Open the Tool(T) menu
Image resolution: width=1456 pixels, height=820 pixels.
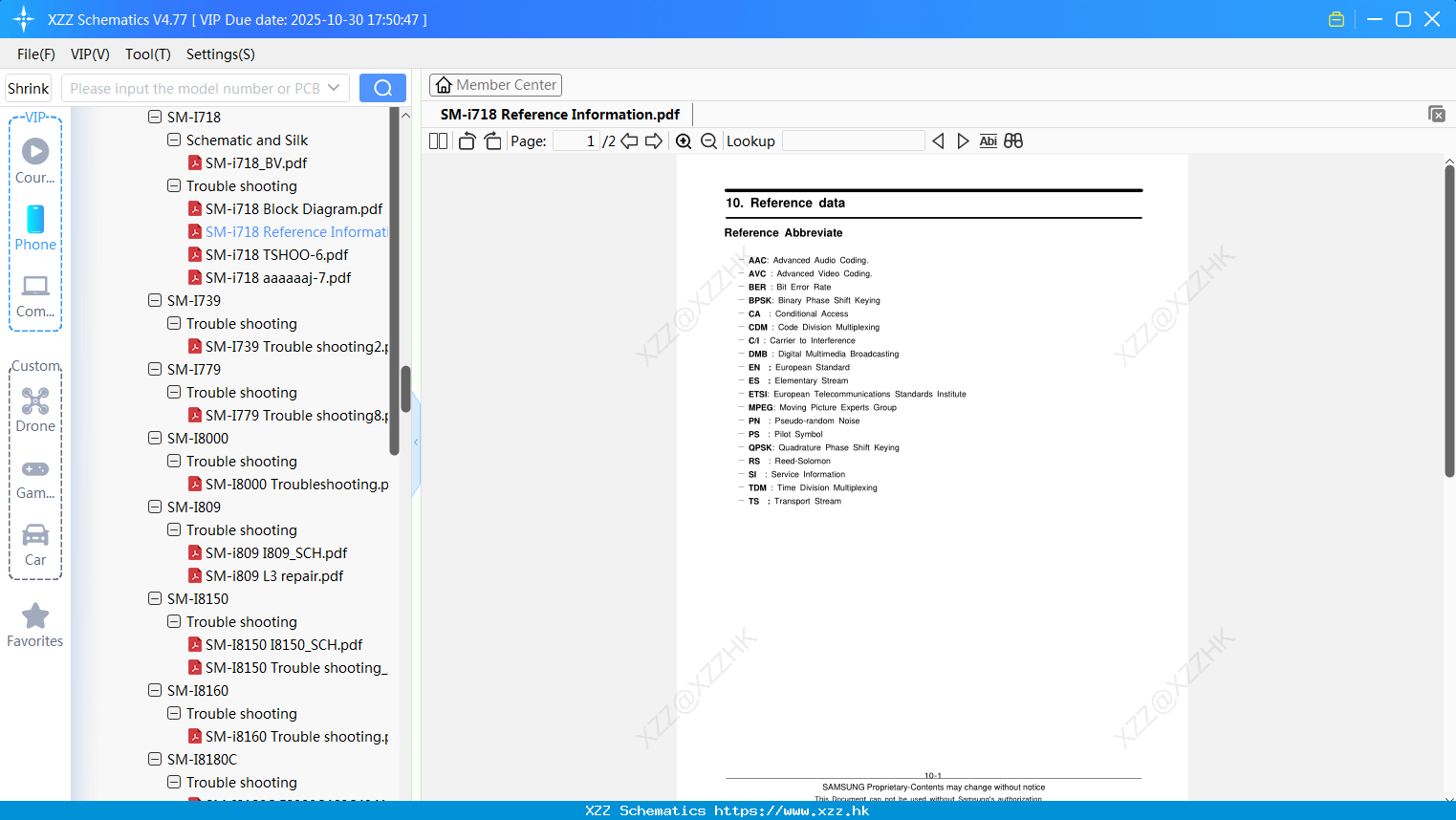[148, 54]
